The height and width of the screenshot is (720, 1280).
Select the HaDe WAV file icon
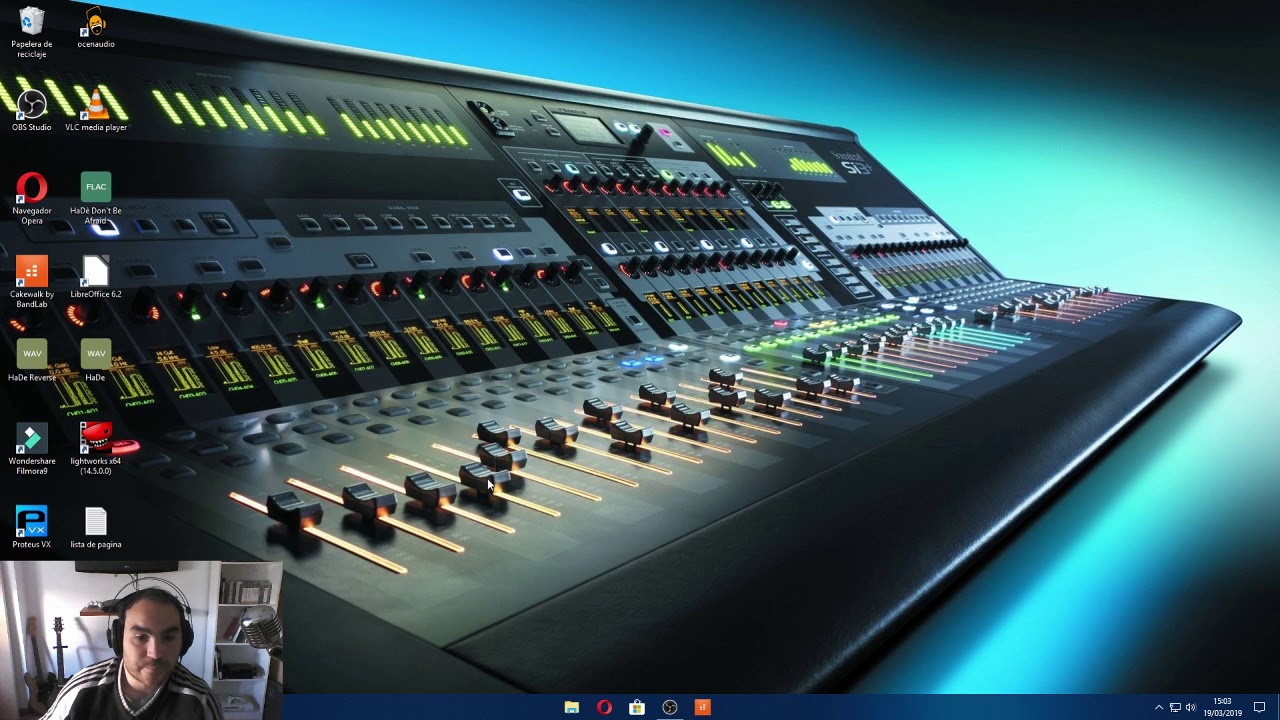pos(96,361)
